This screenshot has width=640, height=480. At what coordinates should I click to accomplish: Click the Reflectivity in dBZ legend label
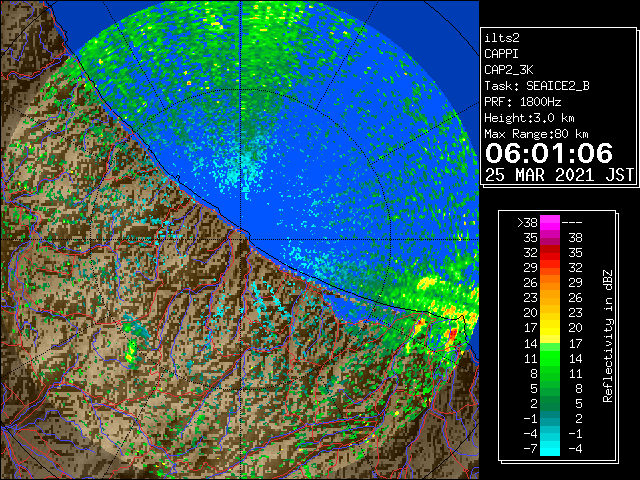click(608, 336)
